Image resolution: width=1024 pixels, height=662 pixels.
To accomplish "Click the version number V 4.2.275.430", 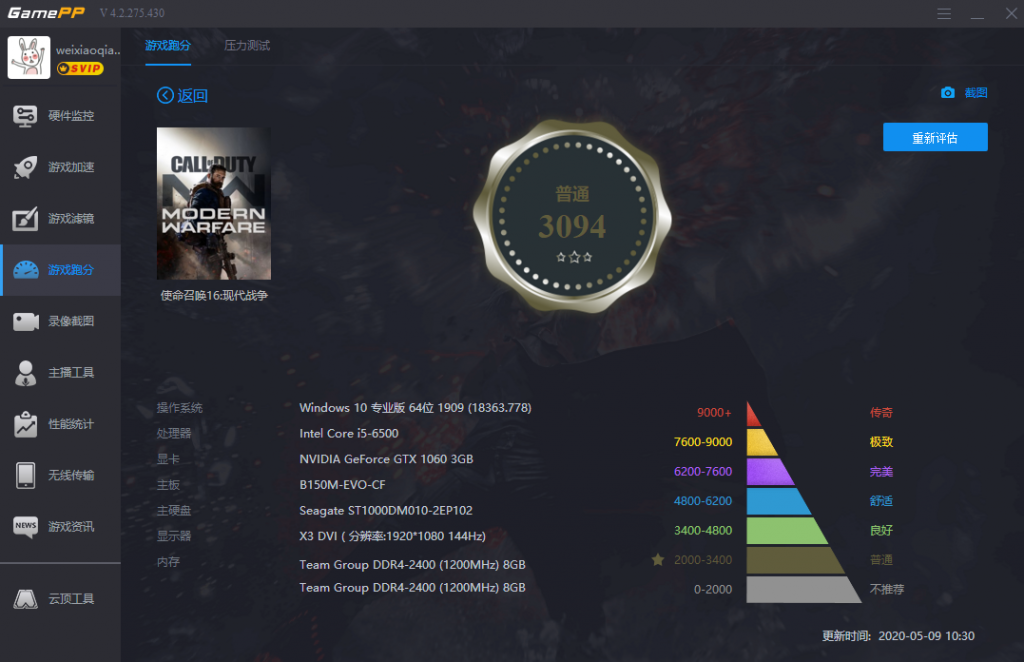I will pos(132,13).
